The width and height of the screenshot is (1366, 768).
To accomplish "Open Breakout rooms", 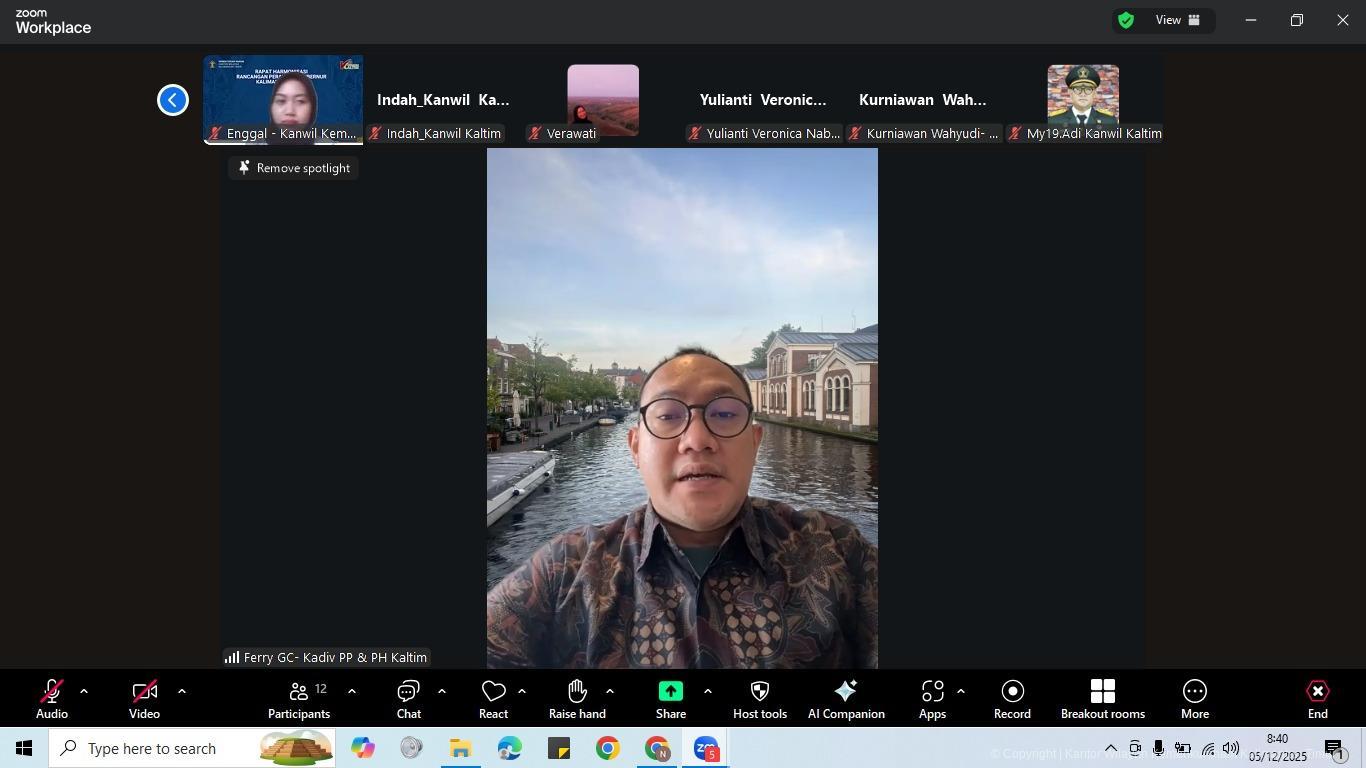I will pyautogui.click(x=1102, y=699).
